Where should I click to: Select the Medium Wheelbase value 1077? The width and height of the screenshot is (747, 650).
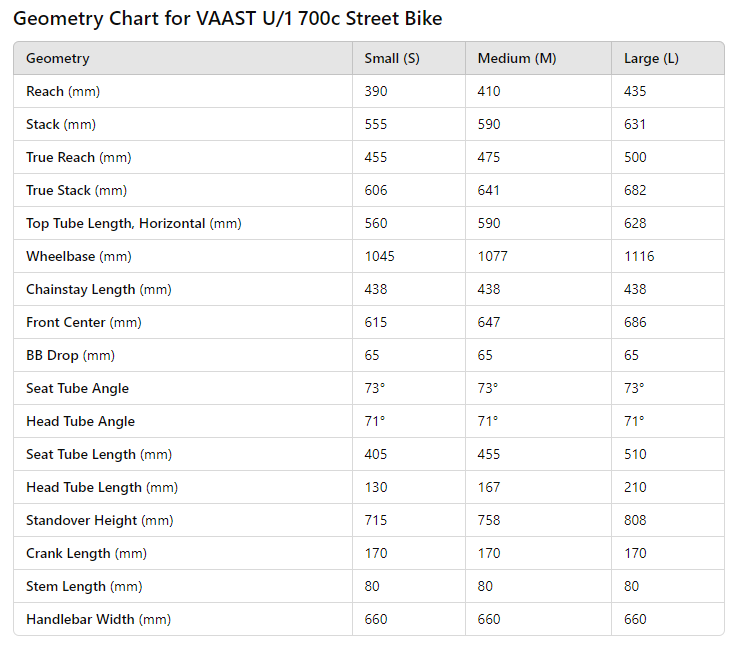(493, 256)
